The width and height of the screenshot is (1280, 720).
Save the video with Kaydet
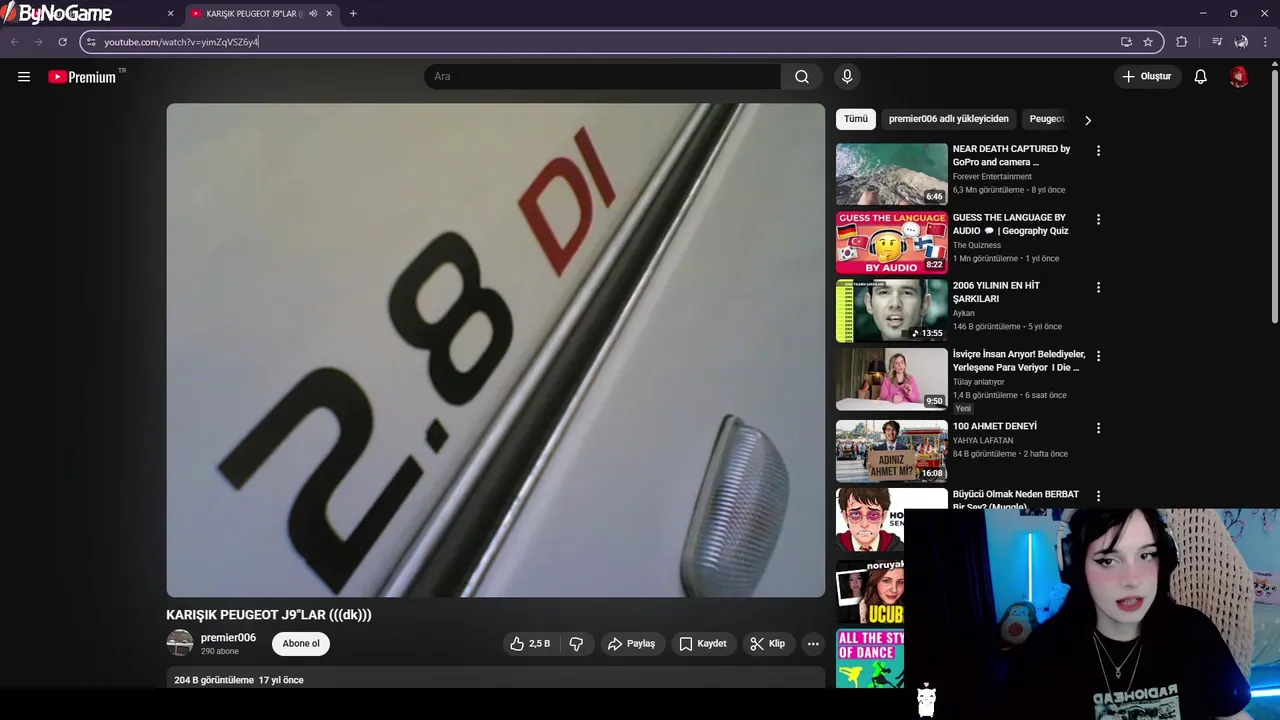click(x=703, y=644)
